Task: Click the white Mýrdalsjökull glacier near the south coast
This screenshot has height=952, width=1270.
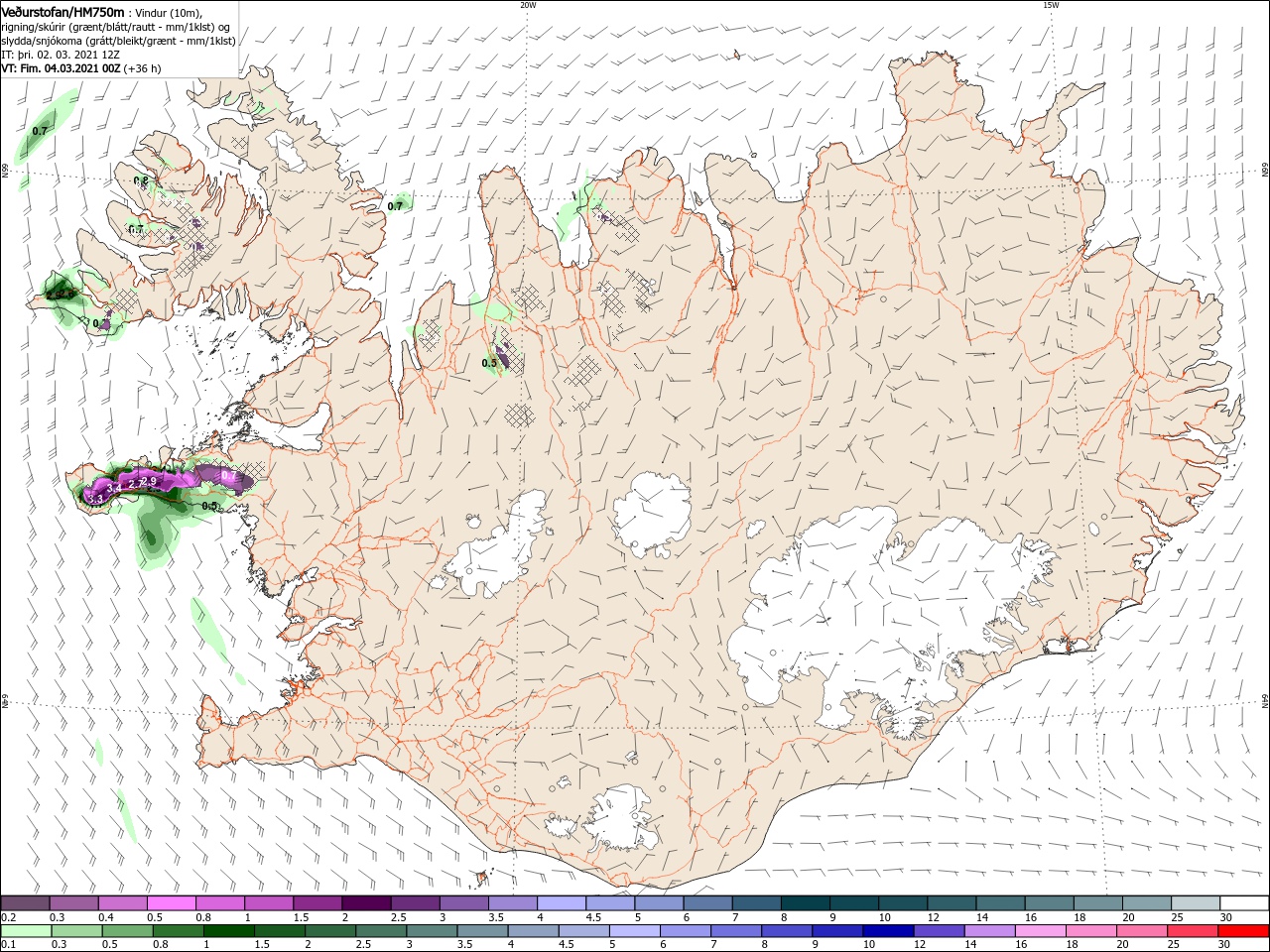Action: [623, 817]
